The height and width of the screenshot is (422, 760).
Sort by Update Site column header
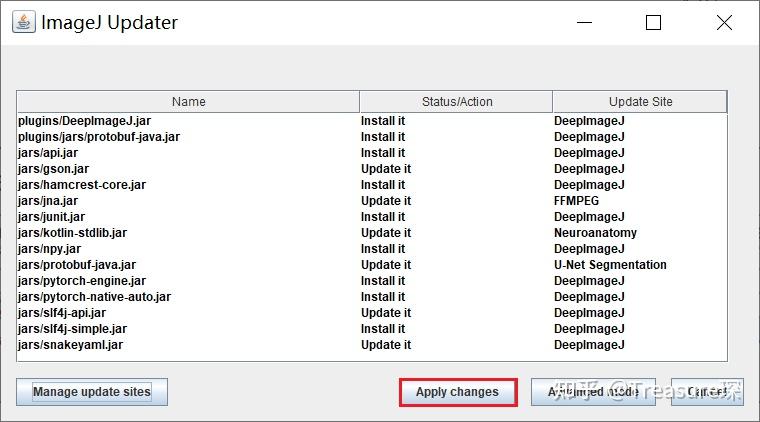640,101
